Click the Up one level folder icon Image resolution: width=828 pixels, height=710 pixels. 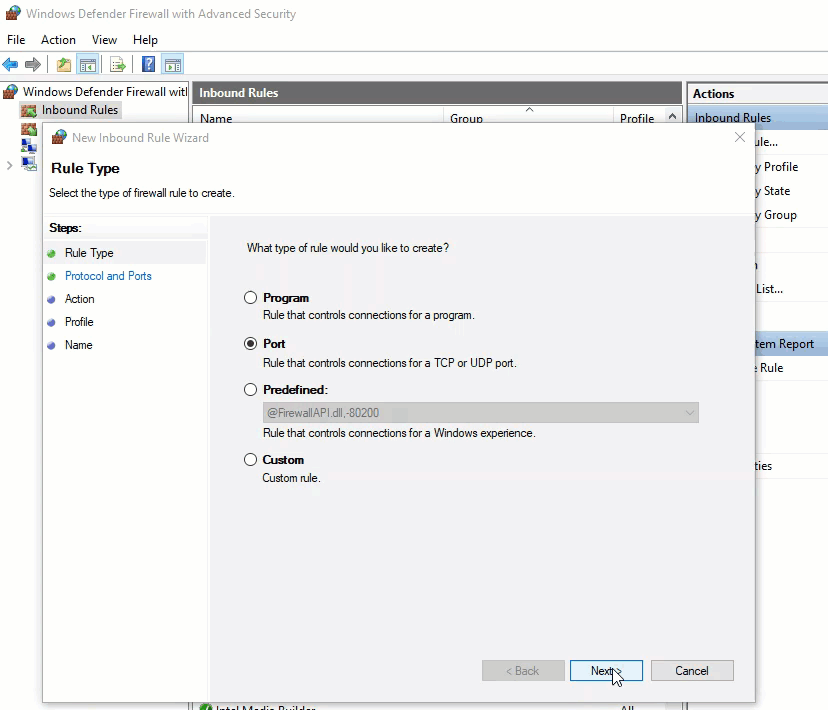(64, 65)
